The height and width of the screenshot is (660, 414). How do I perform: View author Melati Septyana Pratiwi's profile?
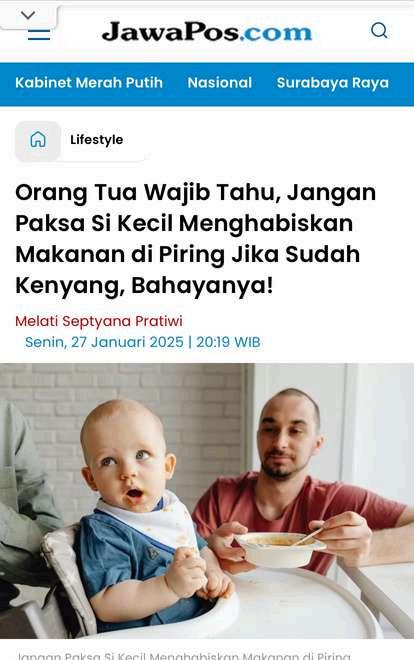coord(99,321)
